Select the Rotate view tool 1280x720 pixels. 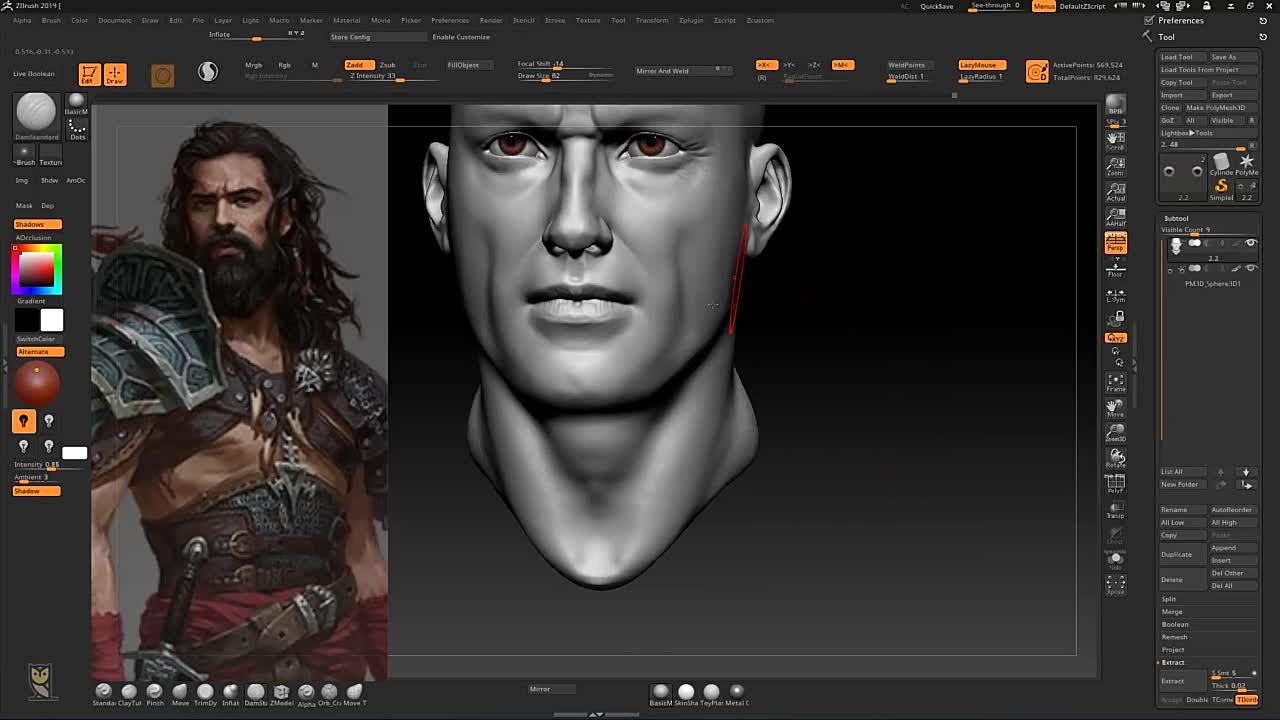pyautogui.click(x=1115, y=459)
